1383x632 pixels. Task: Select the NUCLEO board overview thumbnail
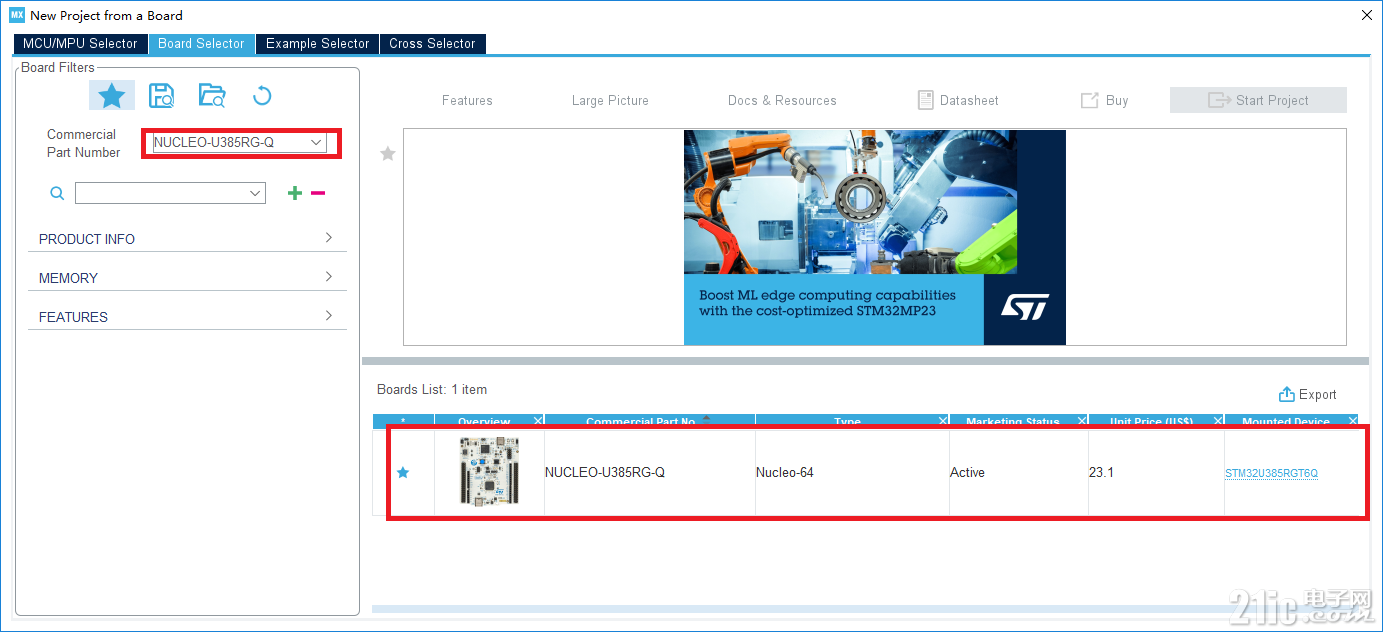(x=489, y=471)
